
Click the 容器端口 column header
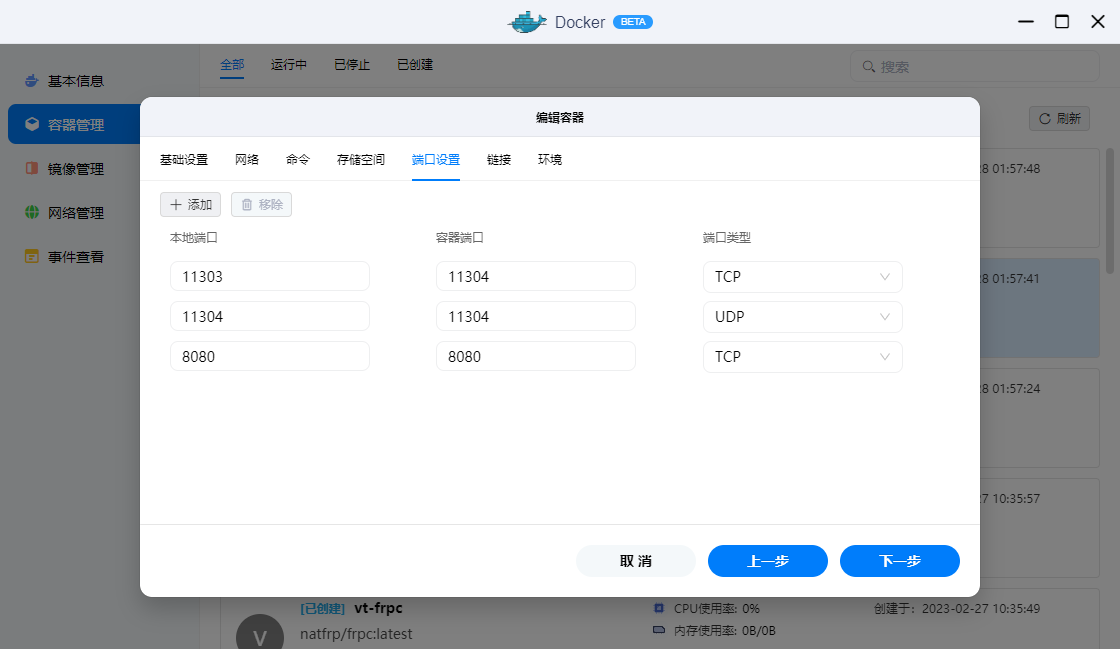click(460, 238)
